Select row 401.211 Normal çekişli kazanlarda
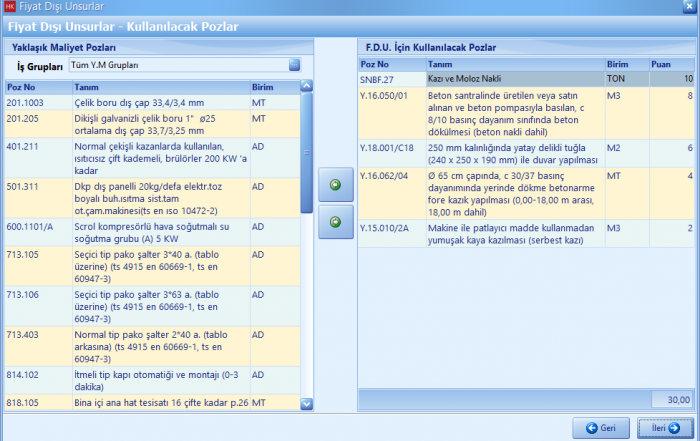Image resolution: width=700 pixels, height=441 pixels. click(x=150, y=158)
